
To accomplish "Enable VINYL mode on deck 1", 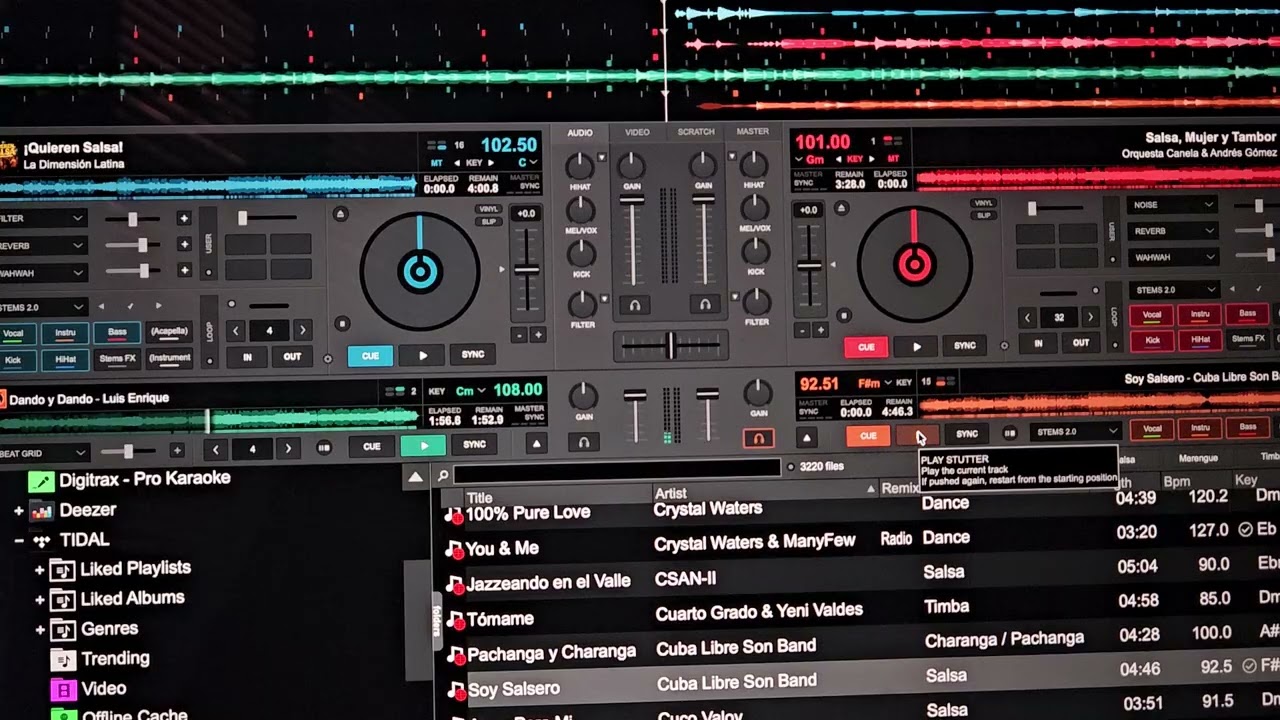I will [x=489, y=208].
